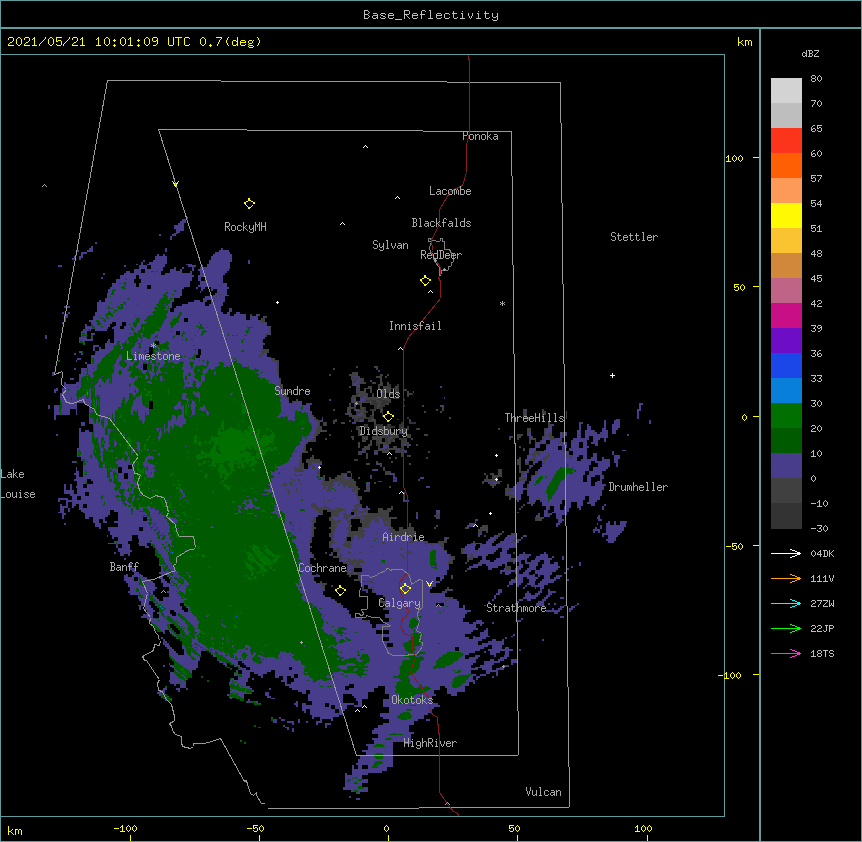Click the dBZ legend heading

pyautogui.click(x=810, y=54)
